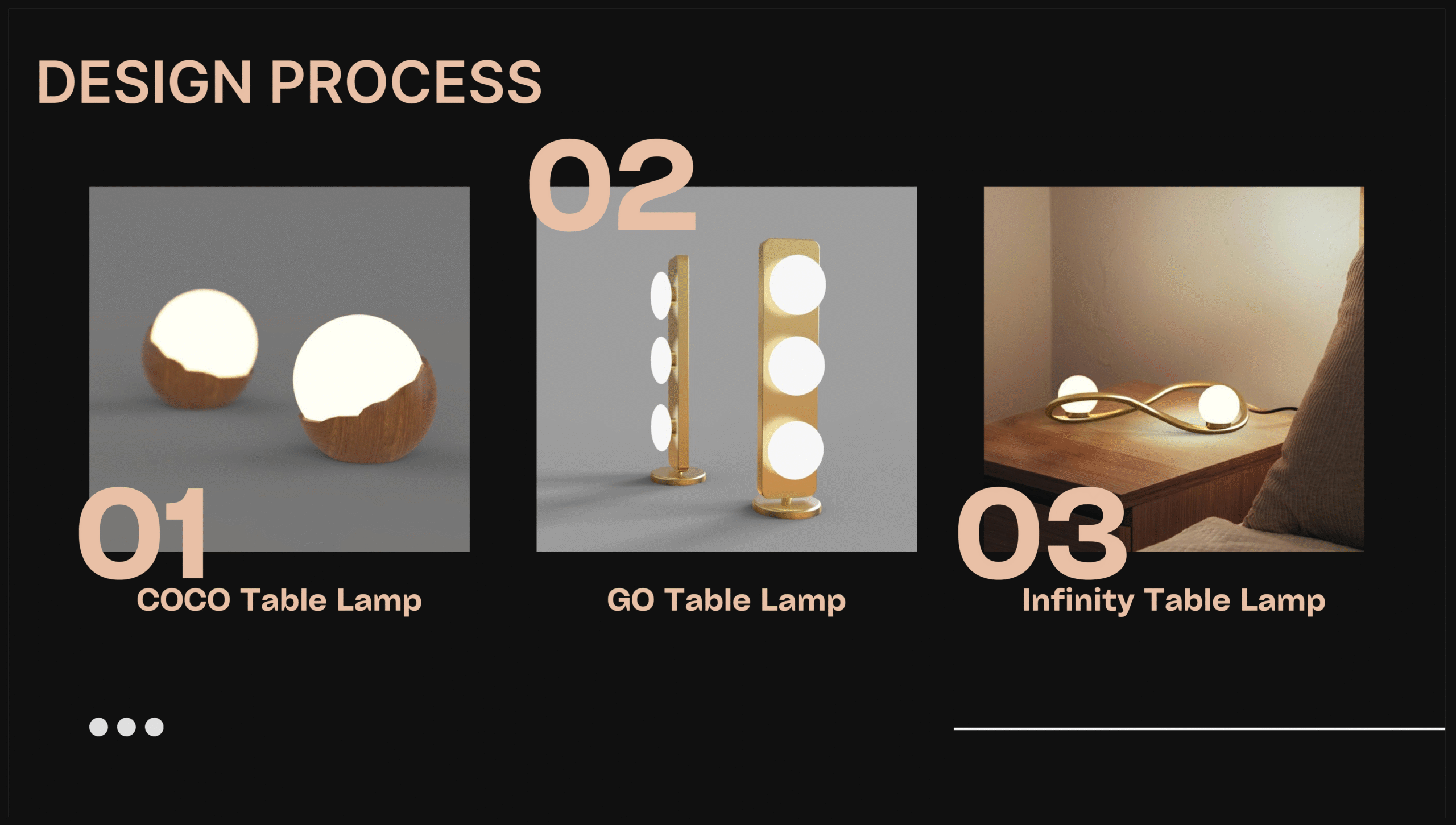Click the white horizontal line
This screenshot has height=825, width=1456.
(1199, 728)
